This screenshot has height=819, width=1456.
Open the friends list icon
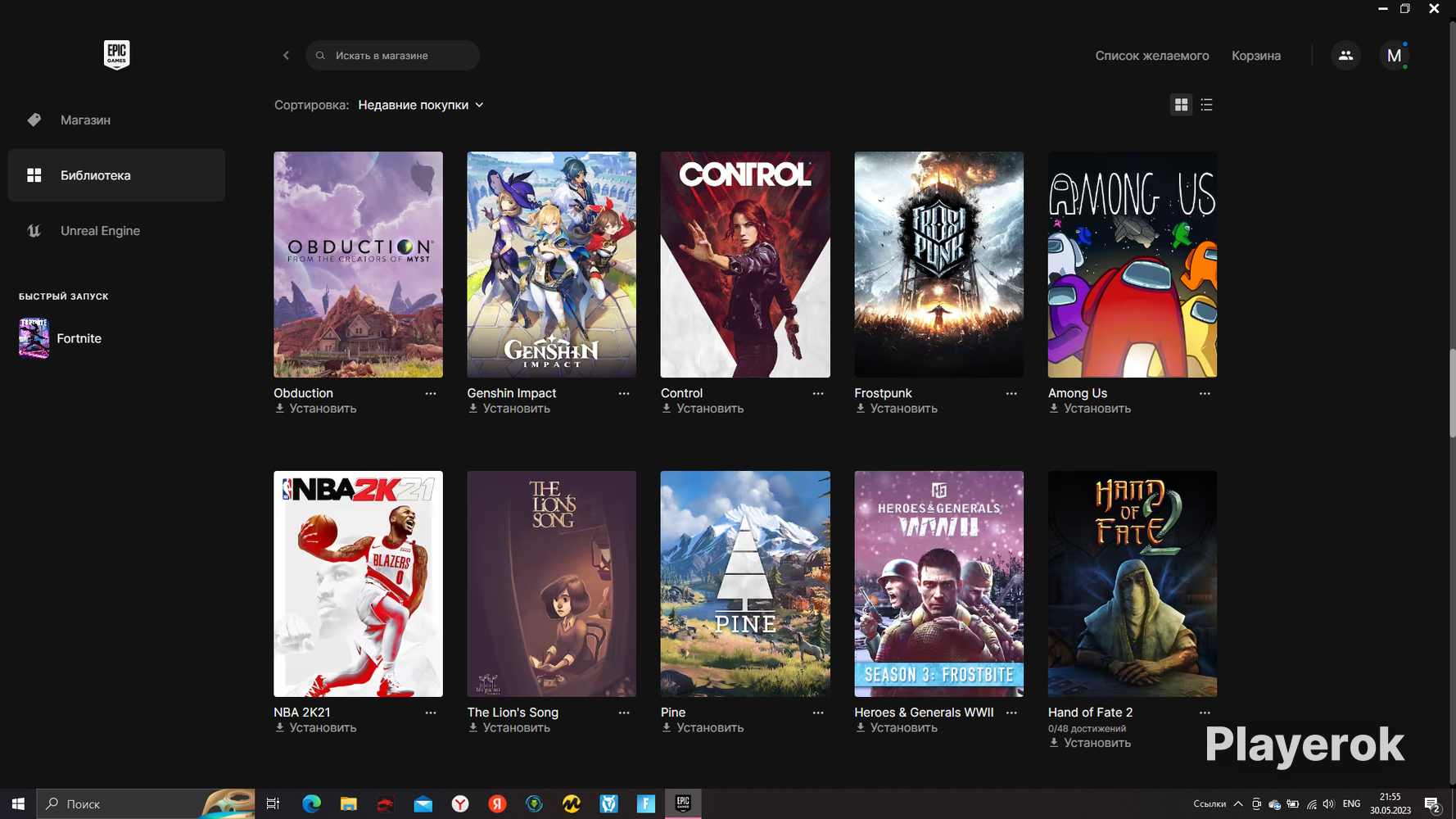pos(1345,56)
